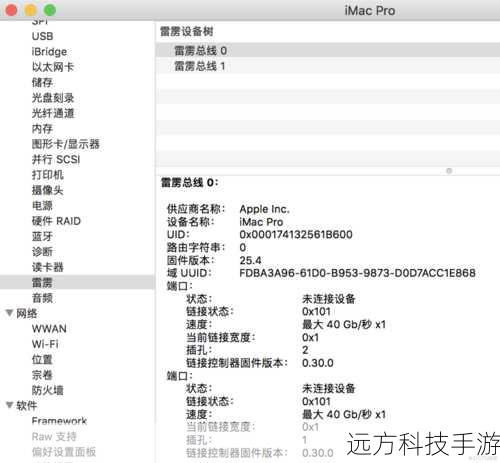Select Raw 支持 under 软件

point(54,436)
